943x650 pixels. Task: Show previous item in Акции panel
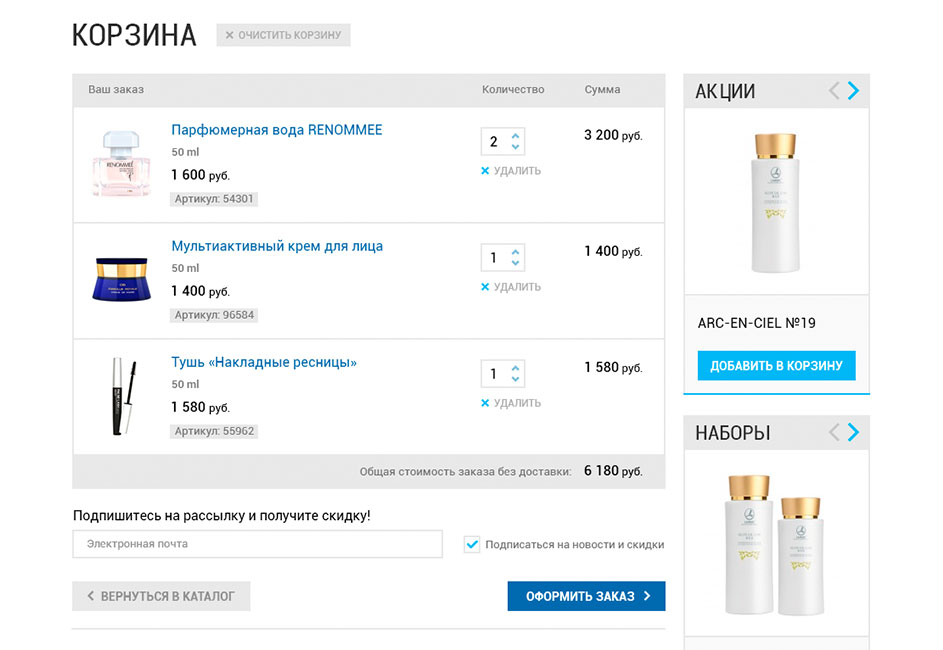(834, 91)
